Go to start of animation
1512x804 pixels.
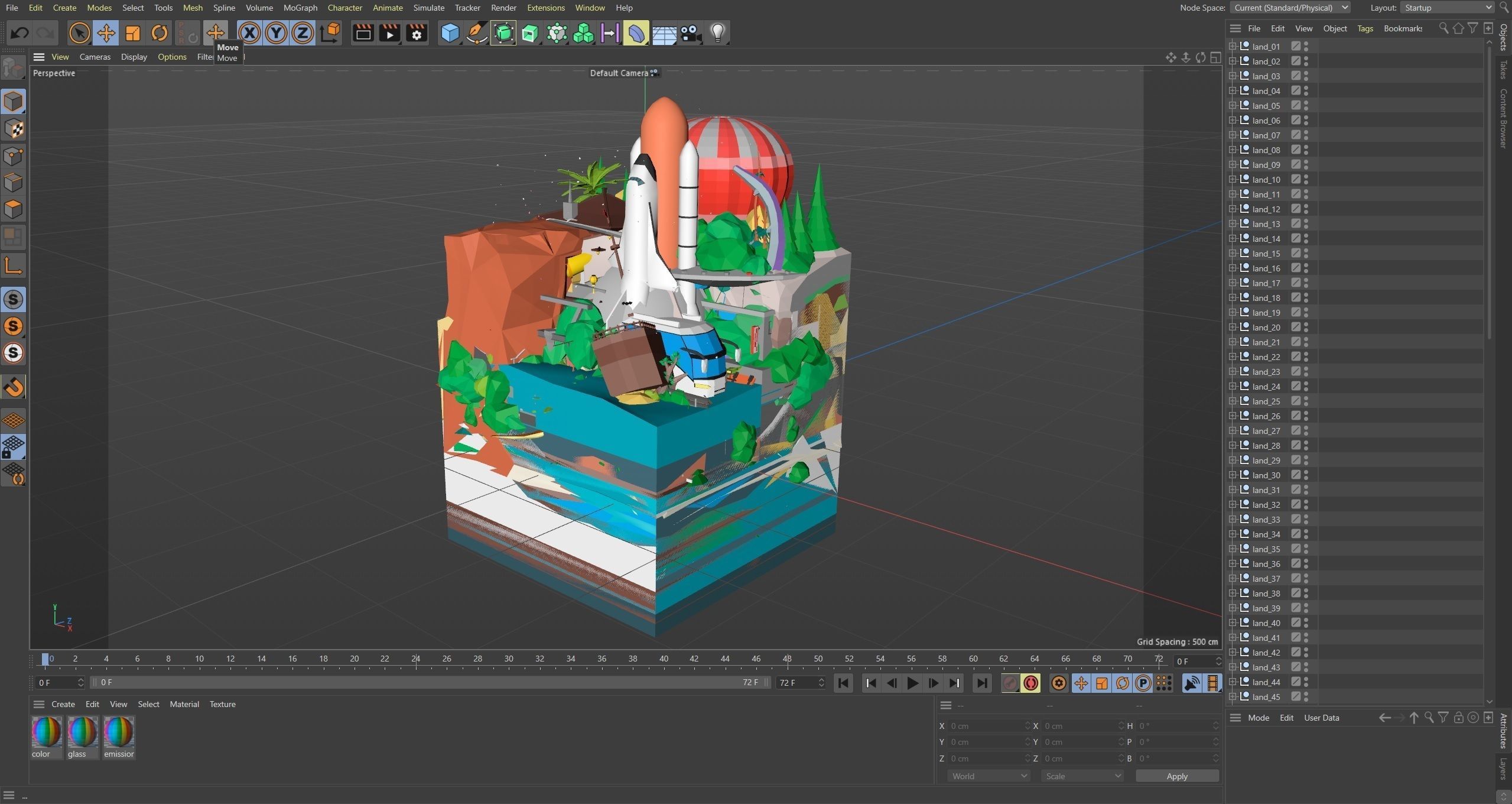843,683
